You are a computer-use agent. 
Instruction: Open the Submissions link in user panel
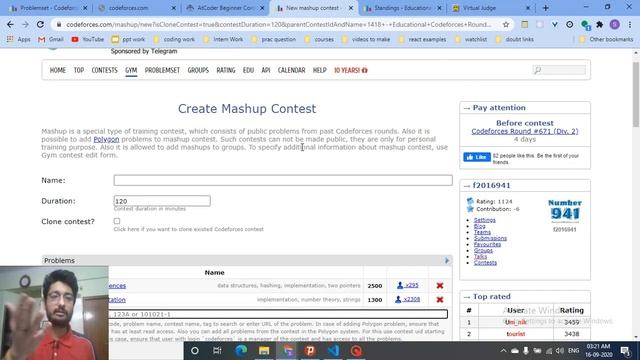coord(490,238)
